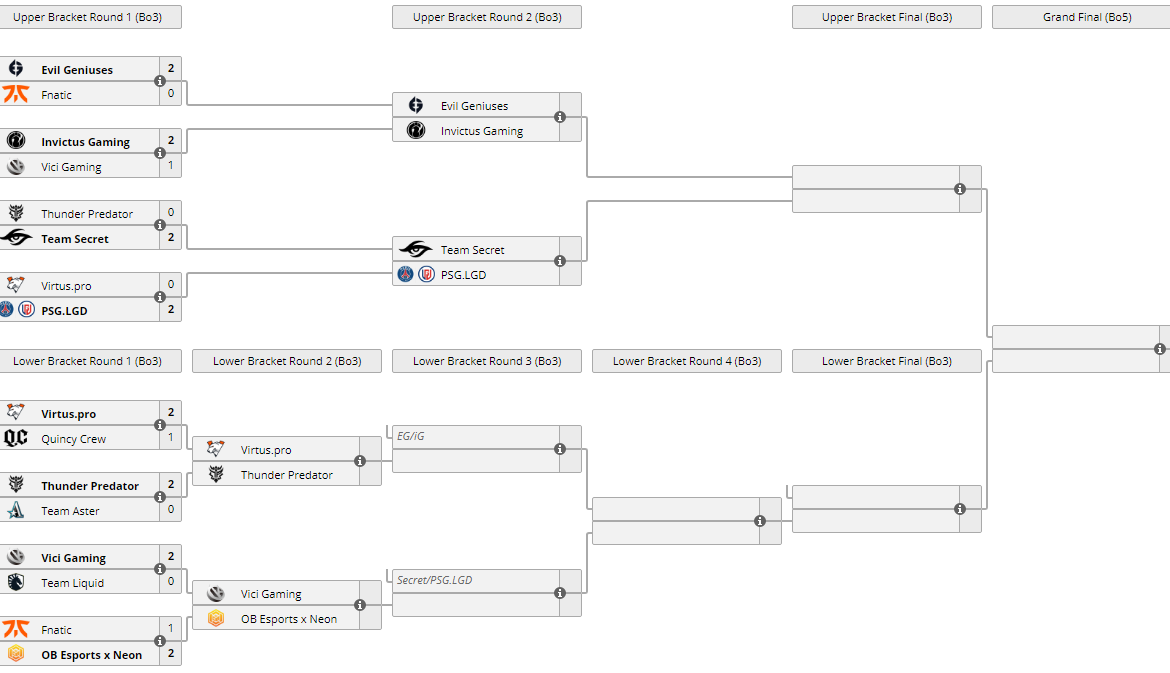
Task: Show match details for Lower Bracket Final
Action: (960, 509)
